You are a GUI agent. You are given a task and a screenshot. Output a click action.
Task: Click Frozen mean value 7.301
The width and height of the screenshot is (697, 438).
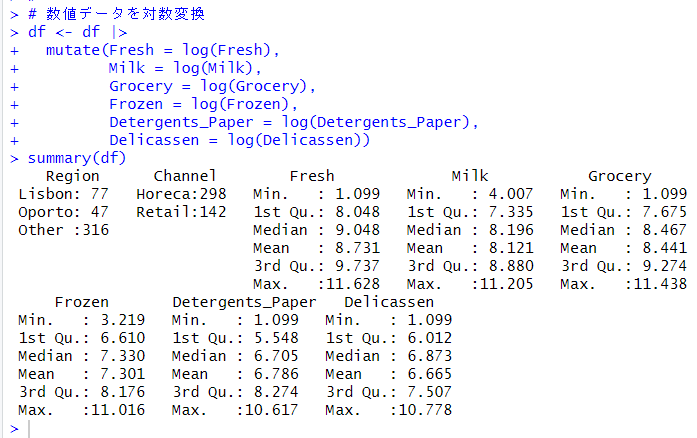click(123, 374)
